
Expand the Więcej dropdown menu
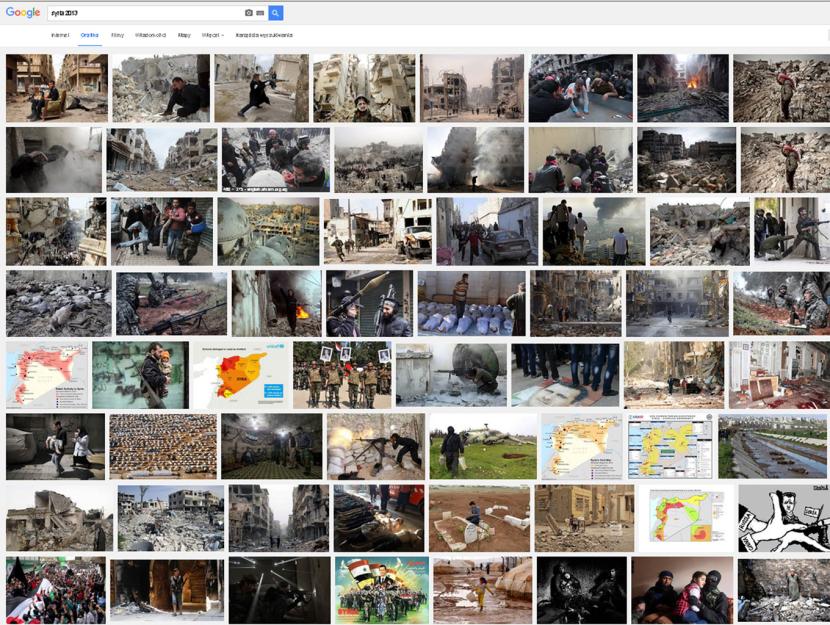[212, 35]
